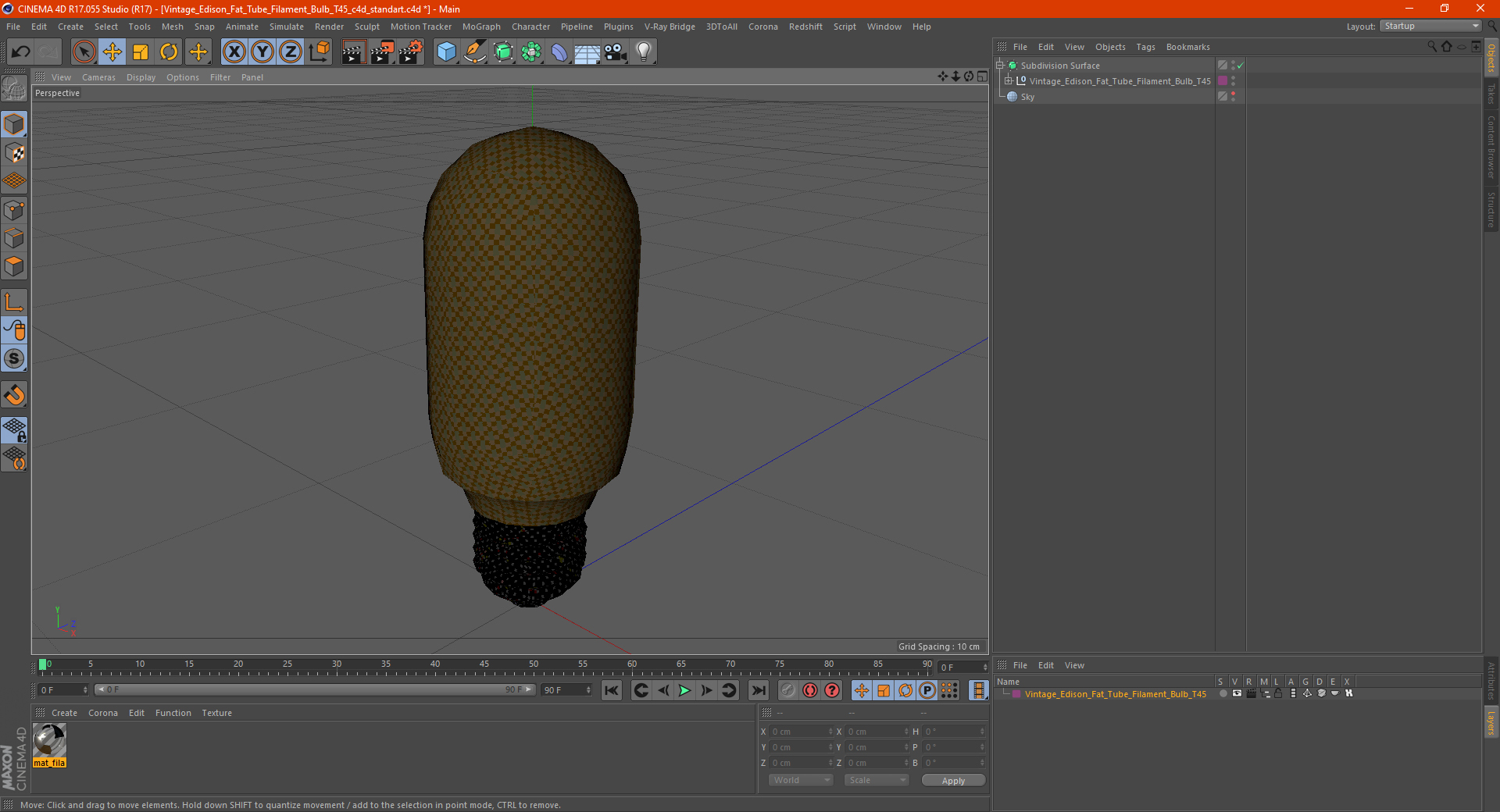The width and height of the screenshot is (1500, 812).
Task: Select the Live Selection tool
Action: (x=84, y=52)
